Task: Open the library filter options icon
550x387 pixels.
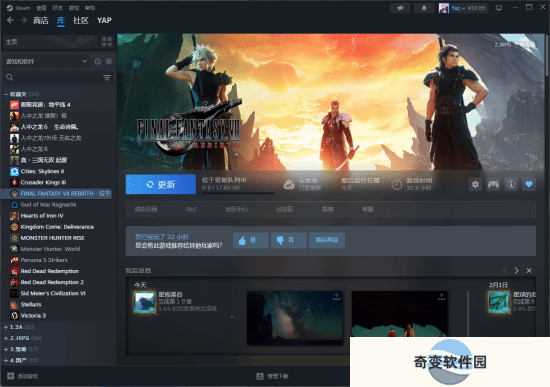Action: point(107,78)
